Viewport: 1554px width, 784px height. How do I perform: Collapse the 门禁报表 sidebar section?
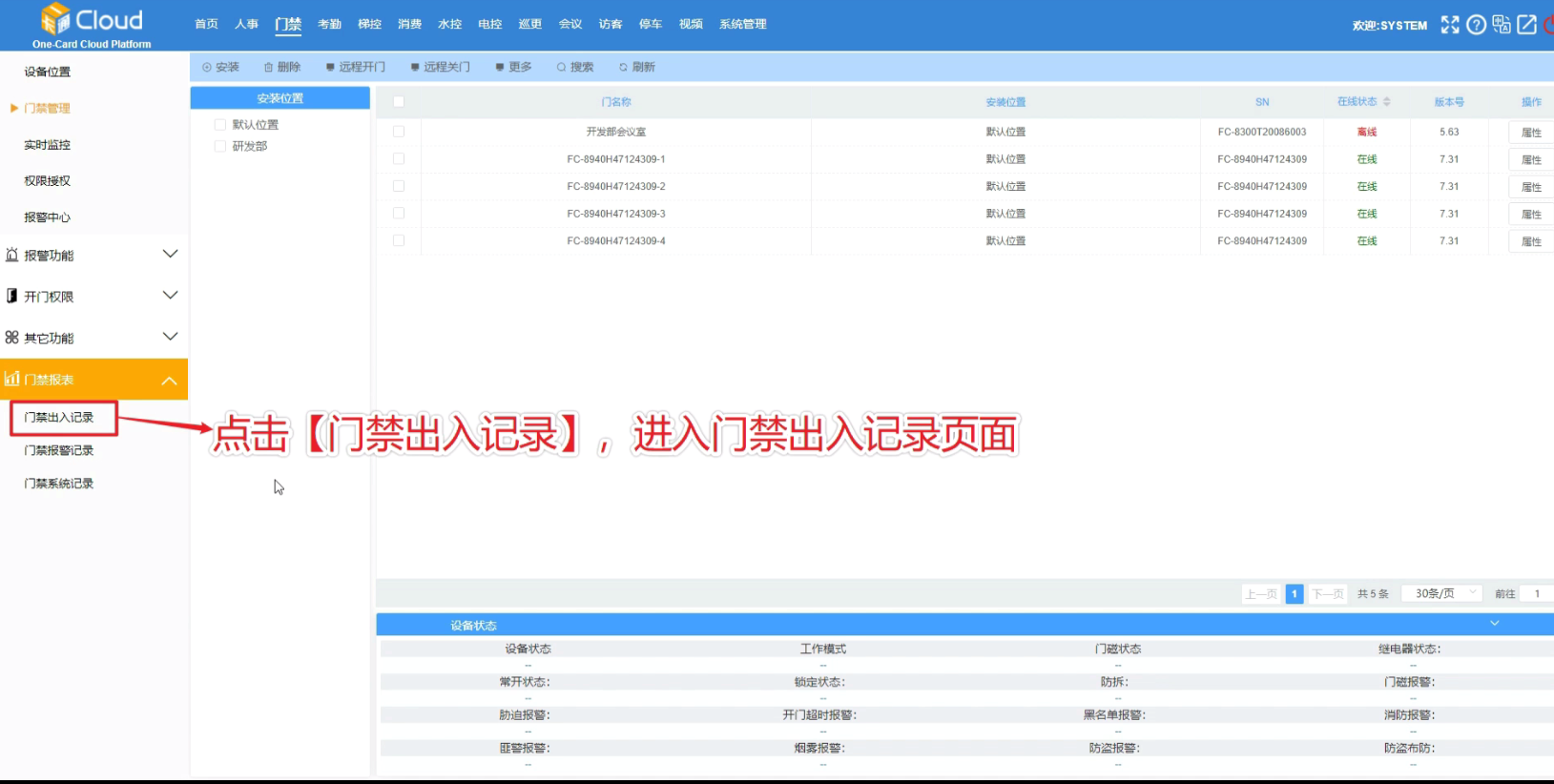tap(170, 381)
